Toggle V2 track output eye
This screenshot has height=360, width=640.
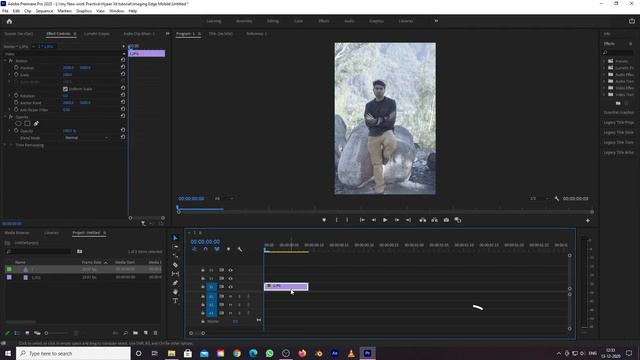point(231,278)
